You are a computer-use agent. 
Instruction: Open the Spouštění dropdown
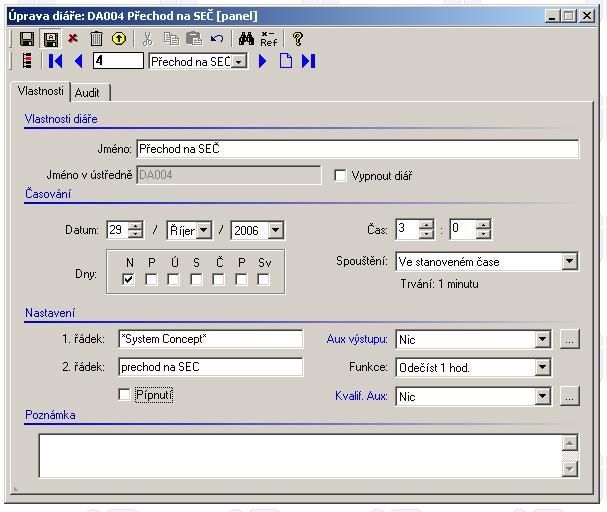569,262
